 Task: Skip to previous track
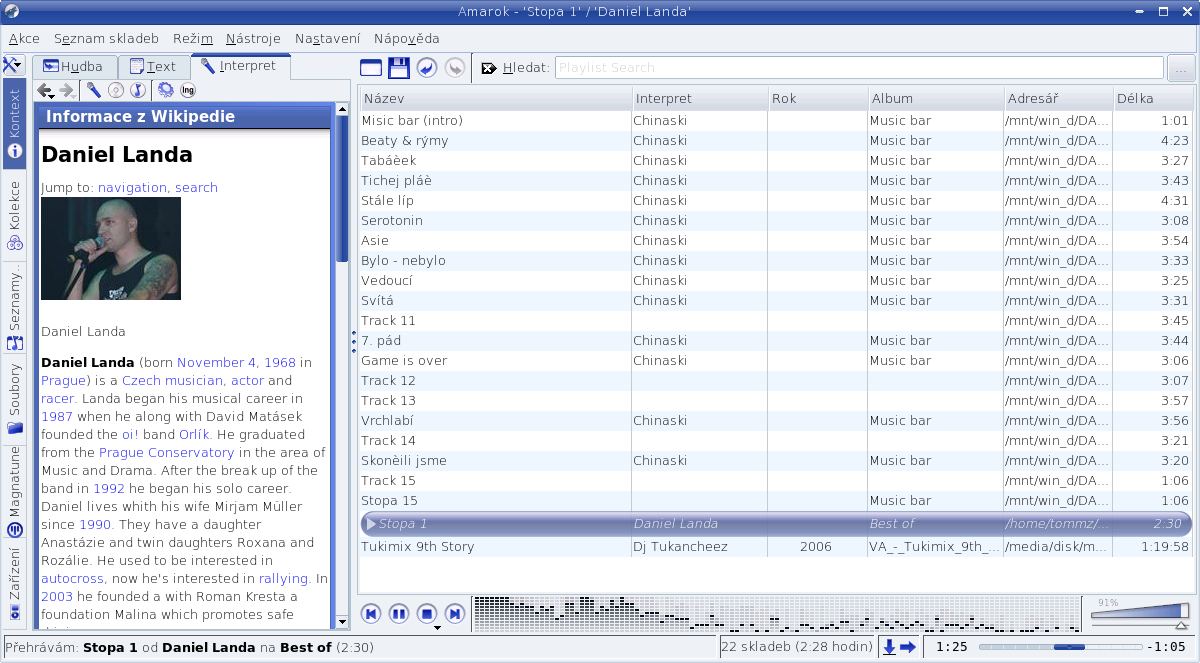tap(371, 613)
